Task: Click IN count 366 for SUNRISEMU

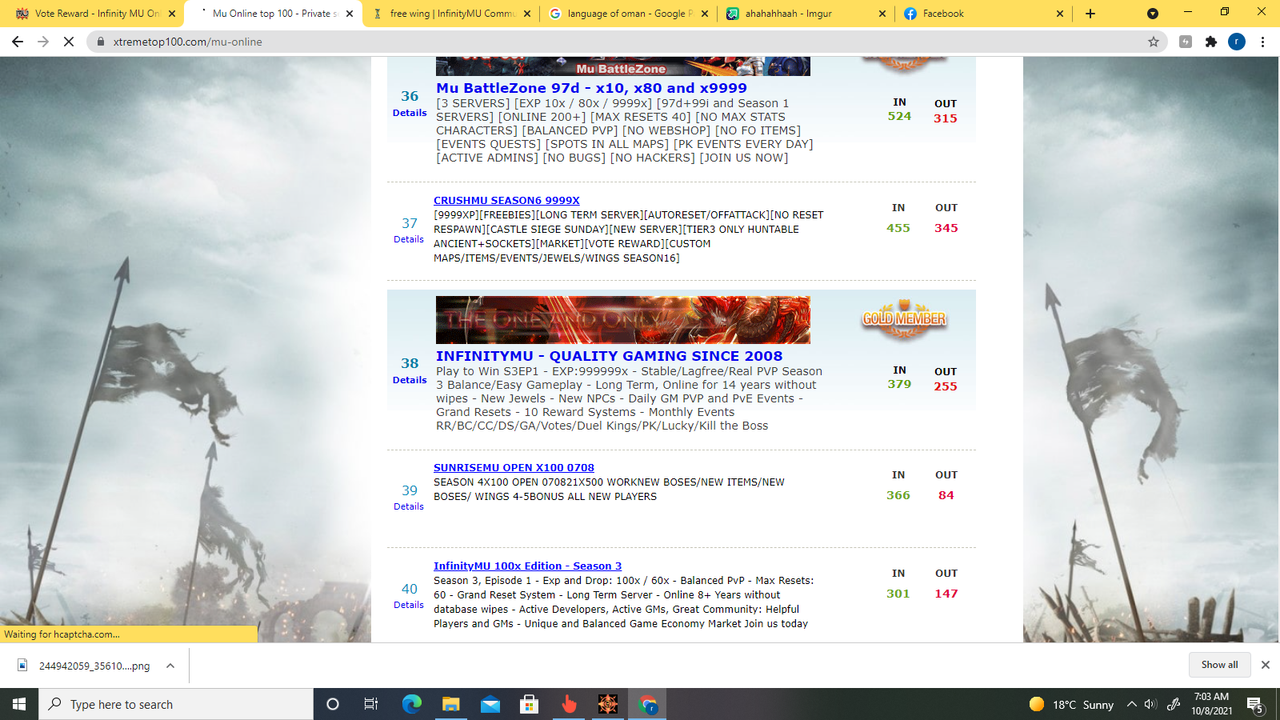Action: pyautogui.click(x=898, y=495)
